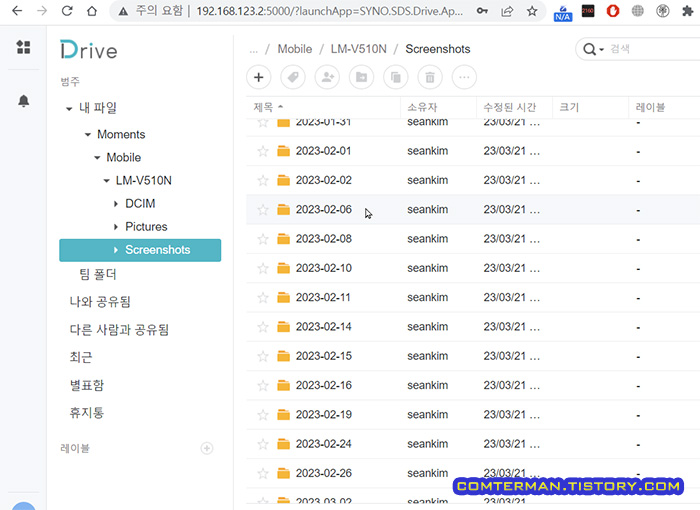Click the copy toolbar icon
700x510 pixels.
pyautogui.click(x=396, y=77)
